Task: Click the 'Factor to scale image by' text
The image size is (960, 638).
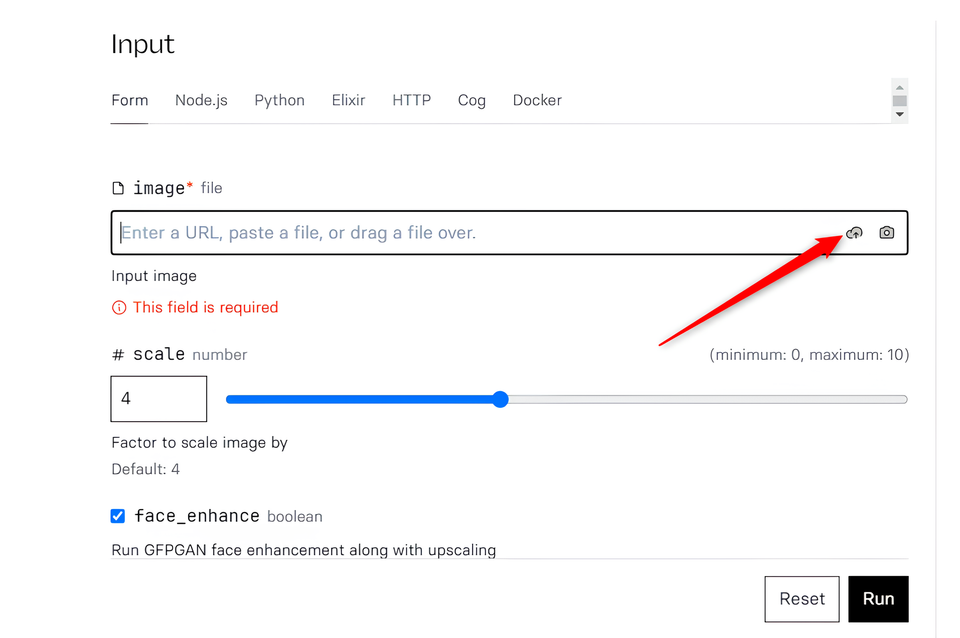Action: (200, 443)
